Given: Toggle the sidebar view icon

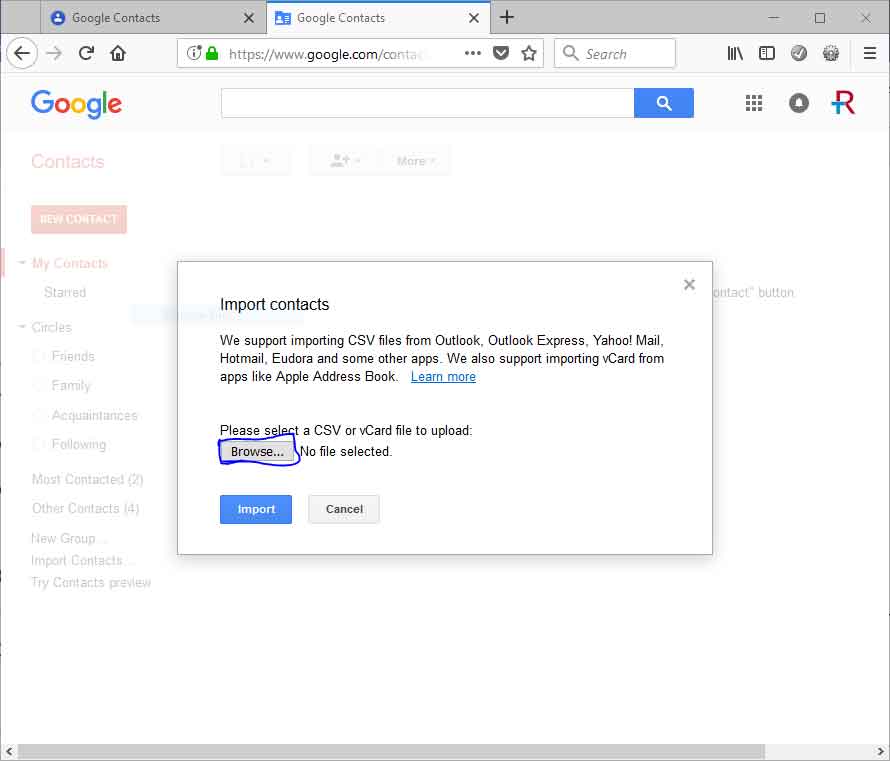Looking at the screenshot, I should [767, 53].
